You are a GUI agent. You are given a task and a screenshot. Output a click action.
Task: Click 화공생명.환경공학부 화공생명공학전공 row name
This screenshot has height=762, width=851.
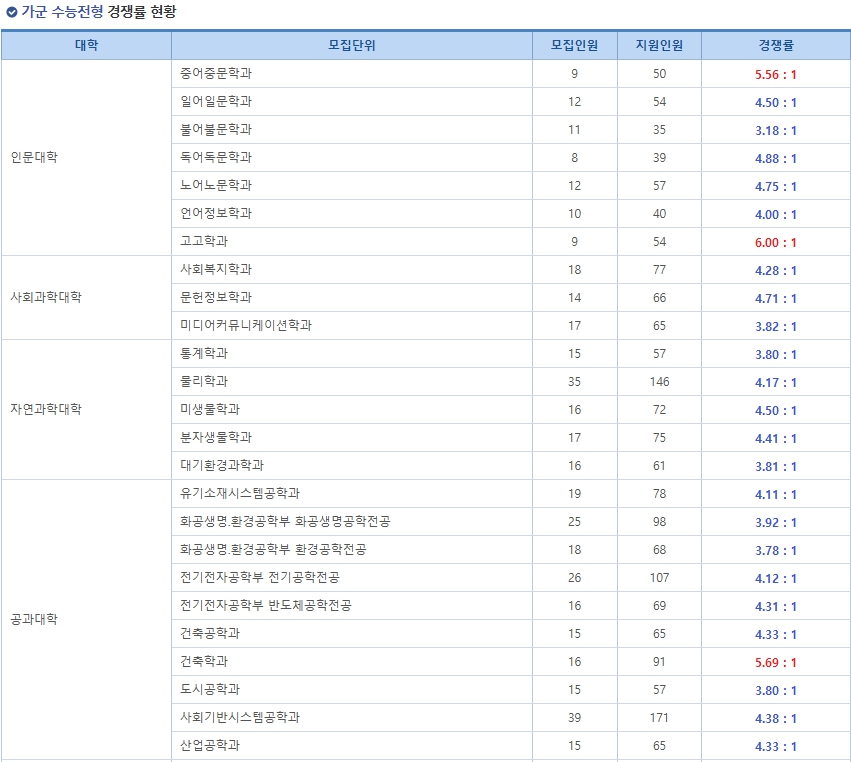[285, 522]
